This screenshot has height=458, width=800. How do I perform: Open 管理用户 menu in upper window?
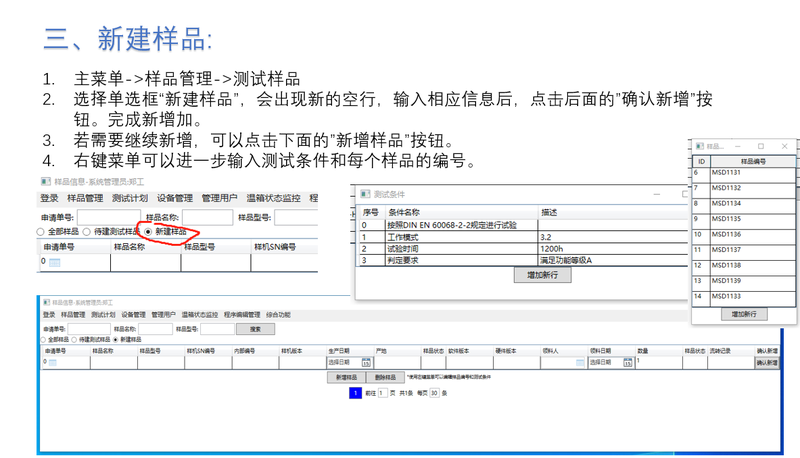[x=219, y=198]
